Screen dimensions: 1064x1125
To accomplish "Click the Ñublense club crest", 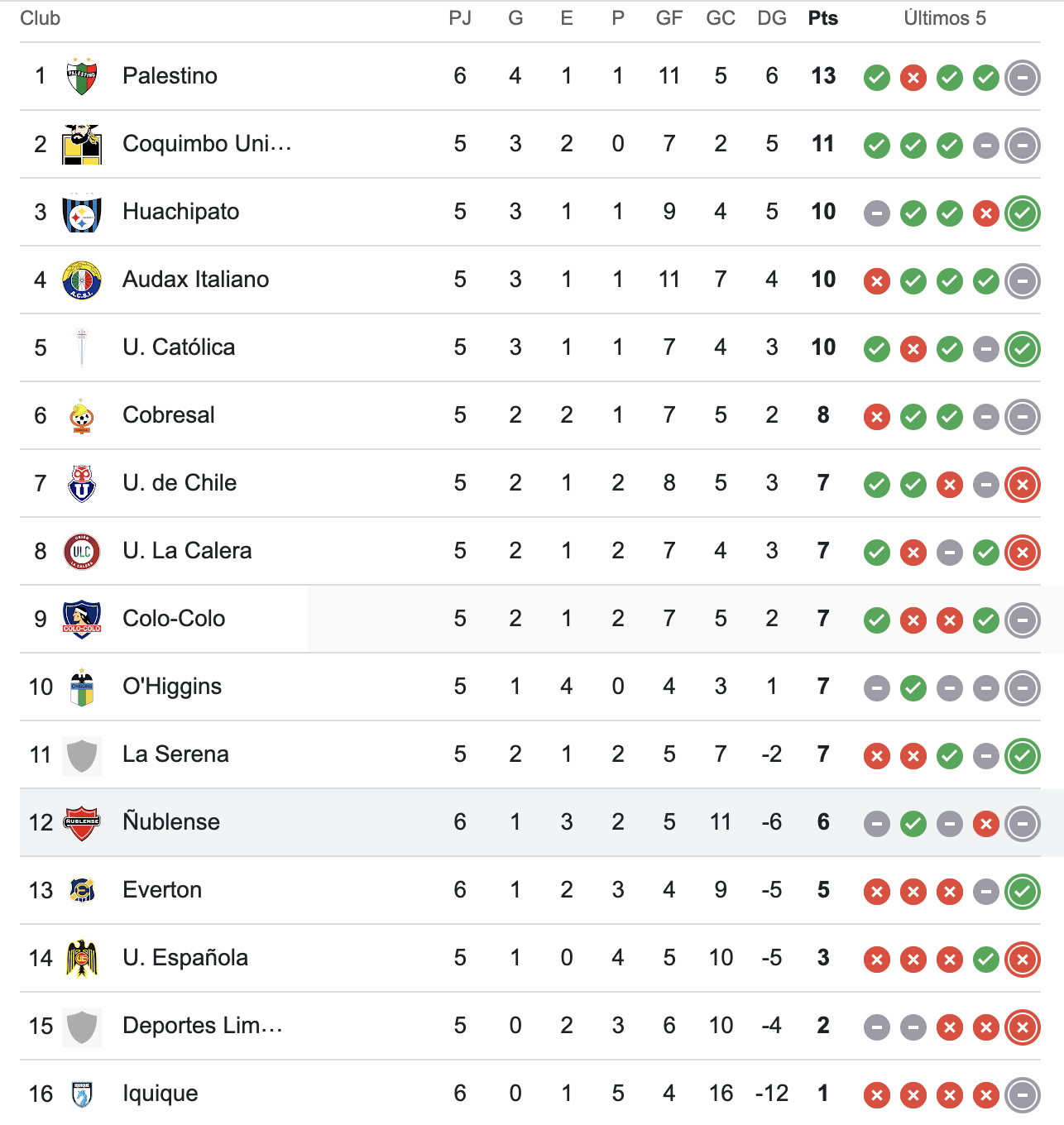I will point(82,823).
